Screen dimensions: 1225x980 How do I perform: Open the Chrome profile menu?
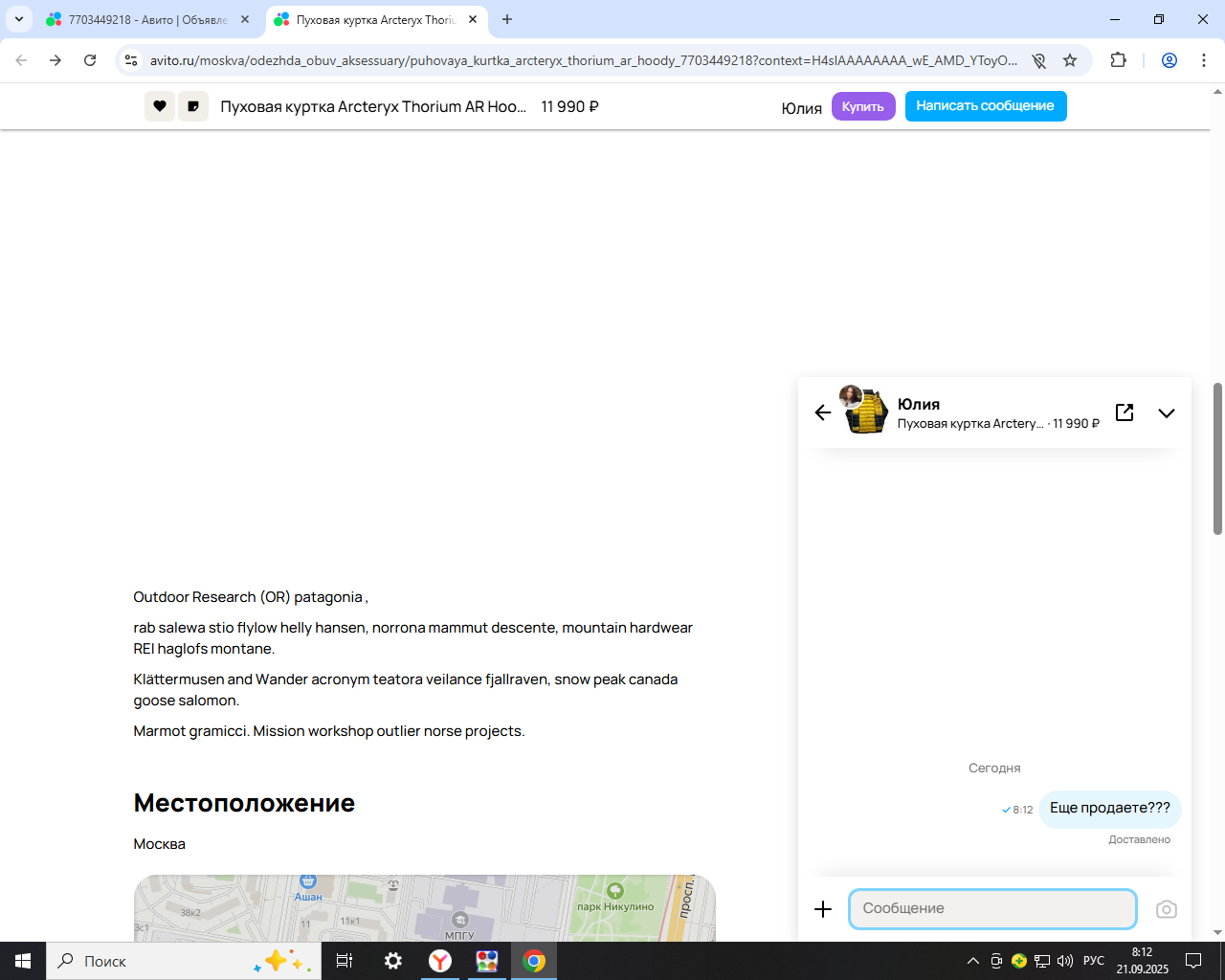pyautogui.click(x=1169, y=60)
